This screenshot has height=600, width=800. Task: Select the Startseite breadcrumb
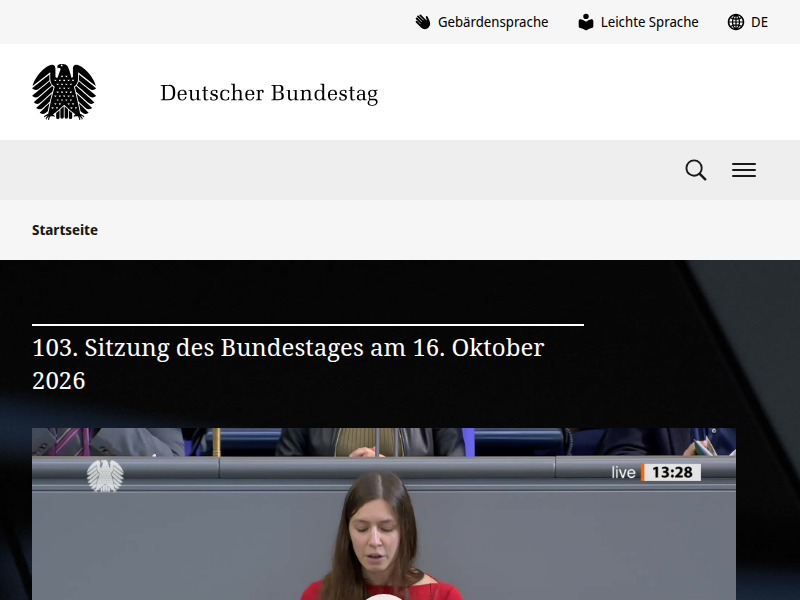coord(65,230)
